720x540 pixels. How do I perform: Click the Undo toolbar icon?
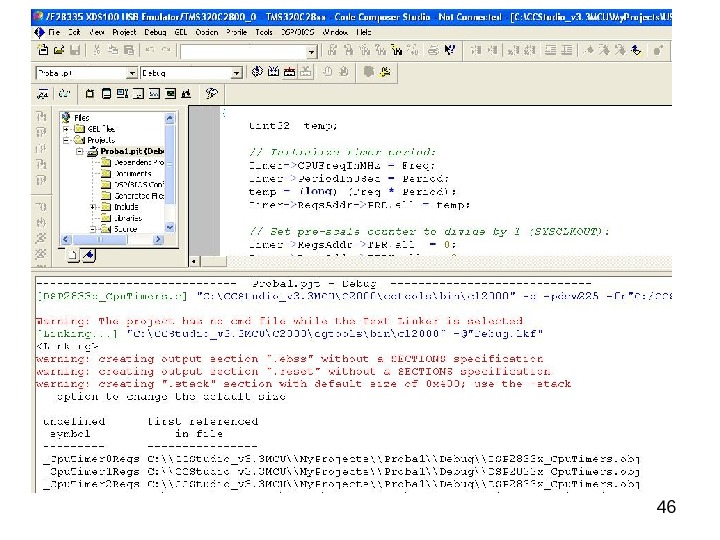150,50
